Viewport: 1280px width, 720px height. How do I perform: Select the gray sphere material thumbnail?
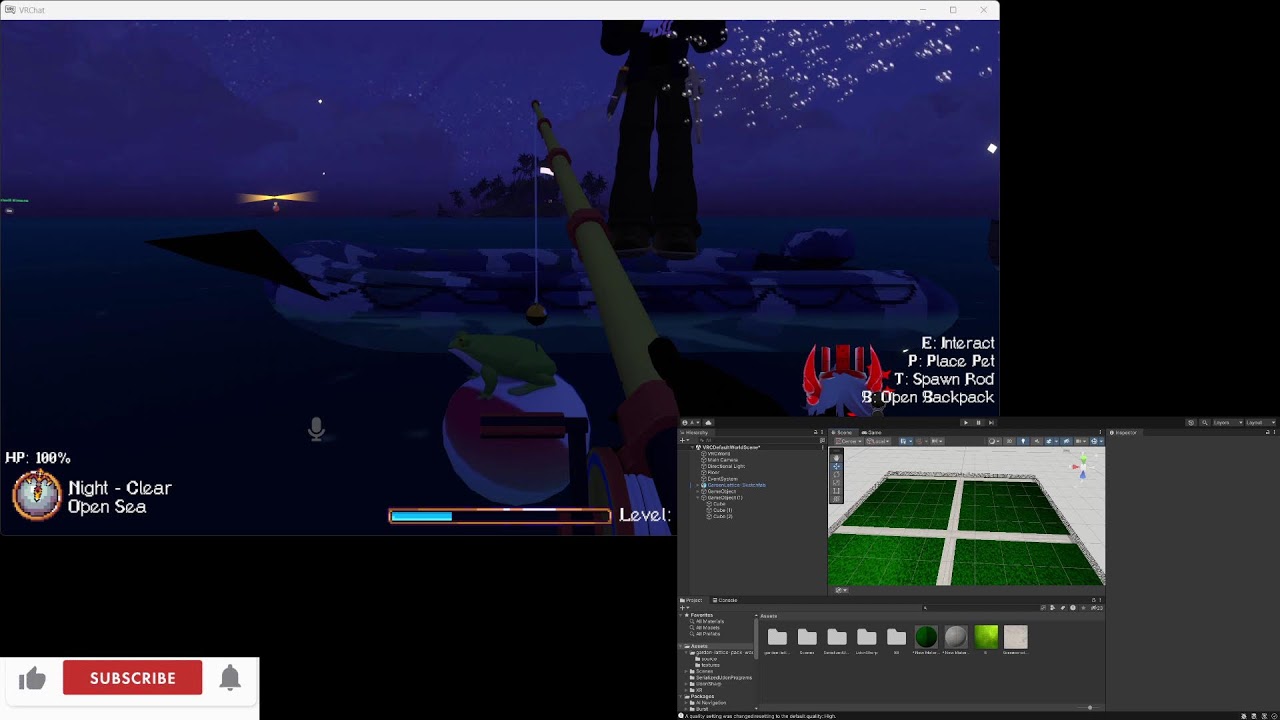tap(956, 636)
